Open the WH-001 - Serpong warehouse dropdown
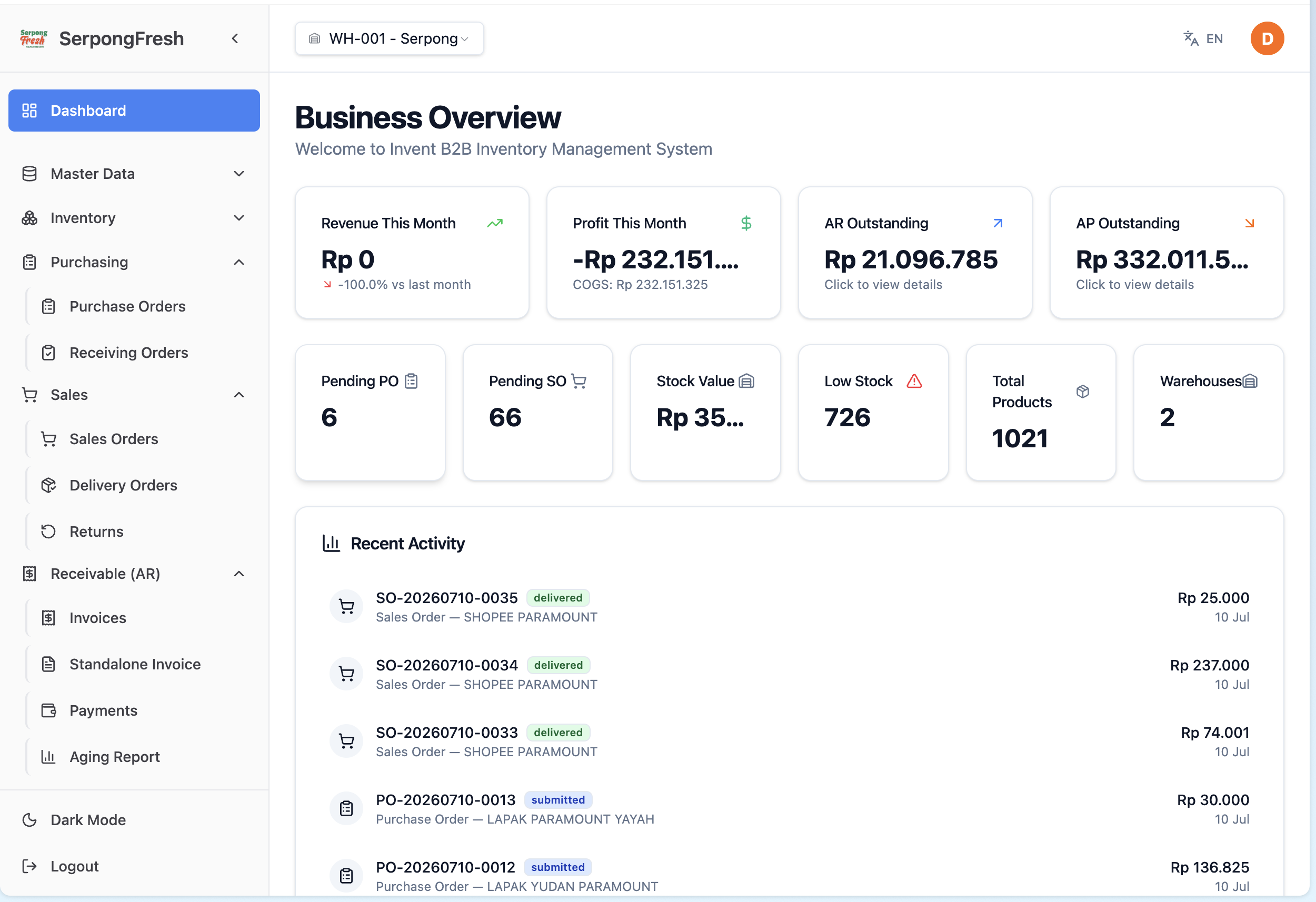The height and width of the screenshot is (902, 1316). (389, 38)
